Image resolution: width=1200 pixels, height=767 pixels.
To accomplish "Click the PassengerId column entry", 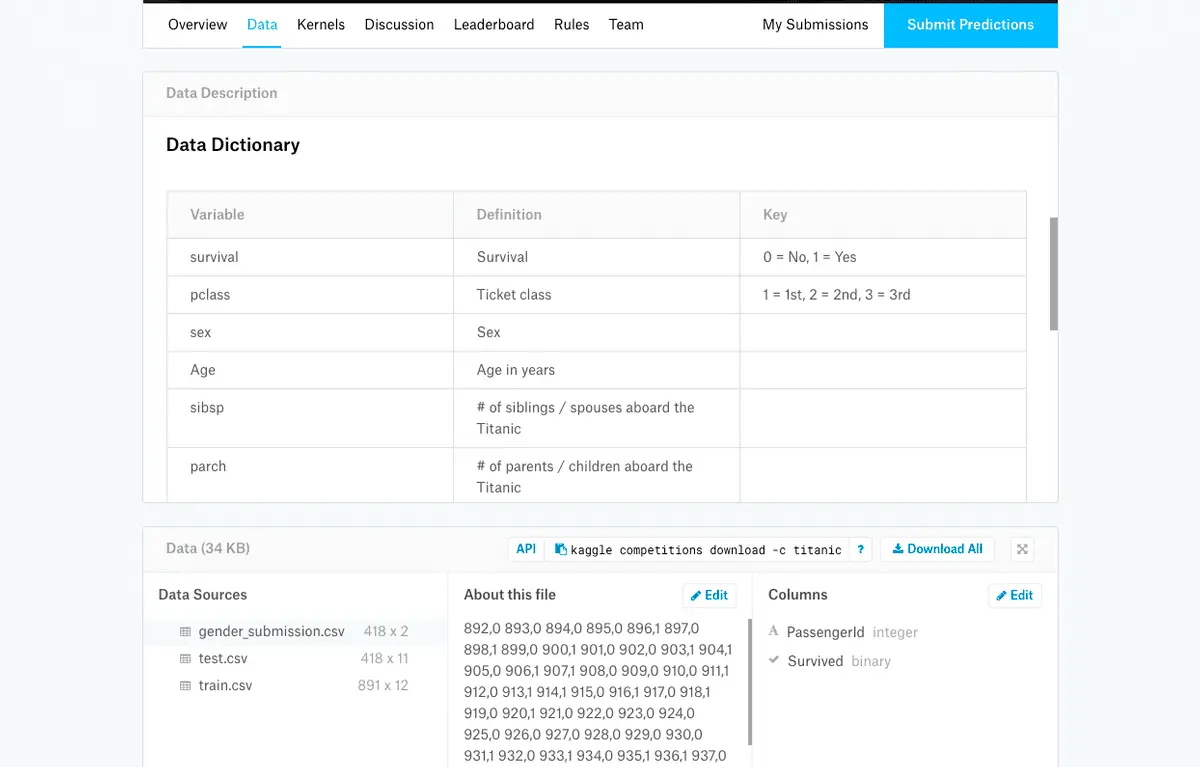I will 852,632.
